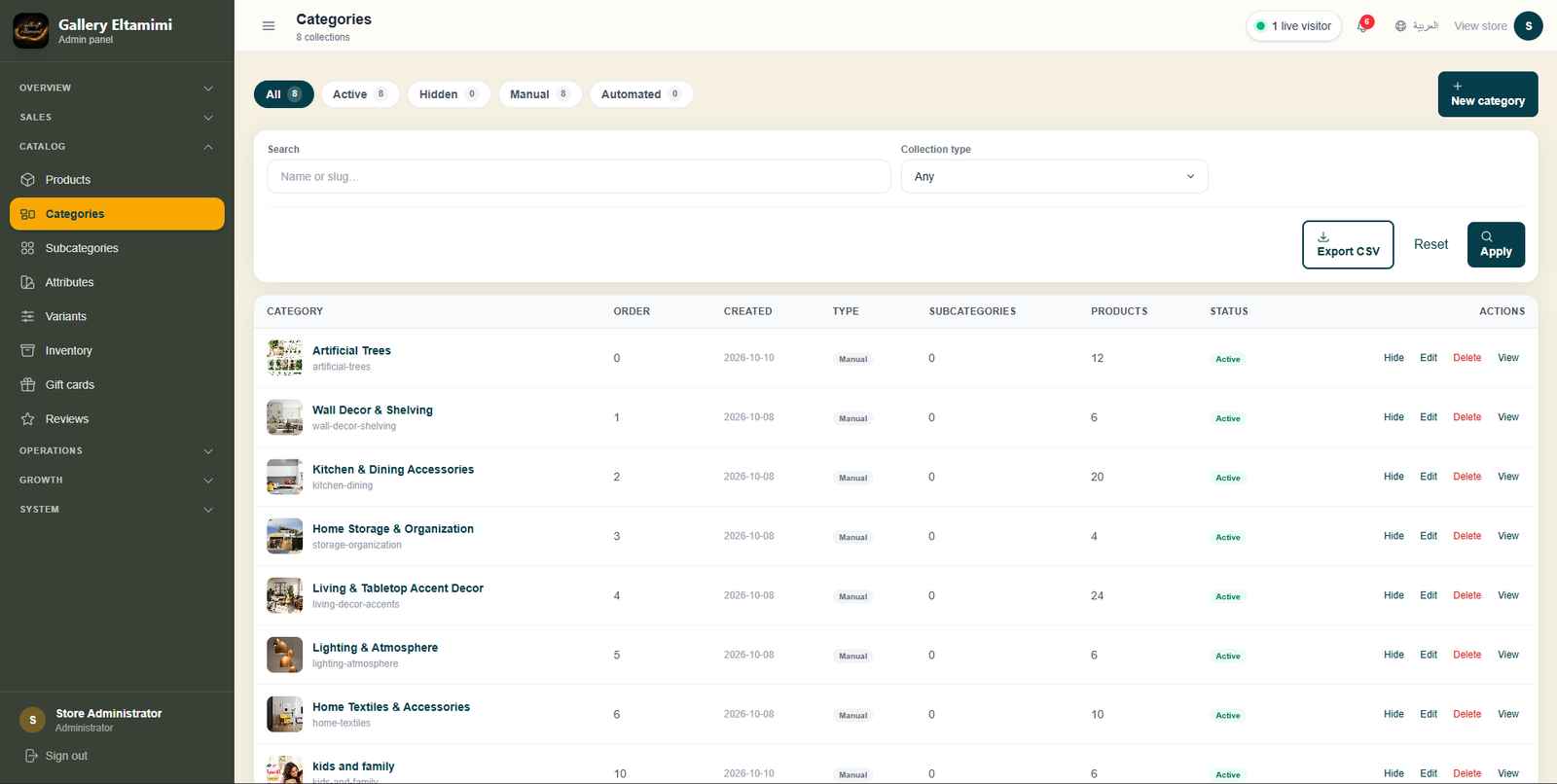Screen dimensions: 1557x784
Task: Edit the Kitchen & Dining Accessories category
Action: [x=1429, y=477]
